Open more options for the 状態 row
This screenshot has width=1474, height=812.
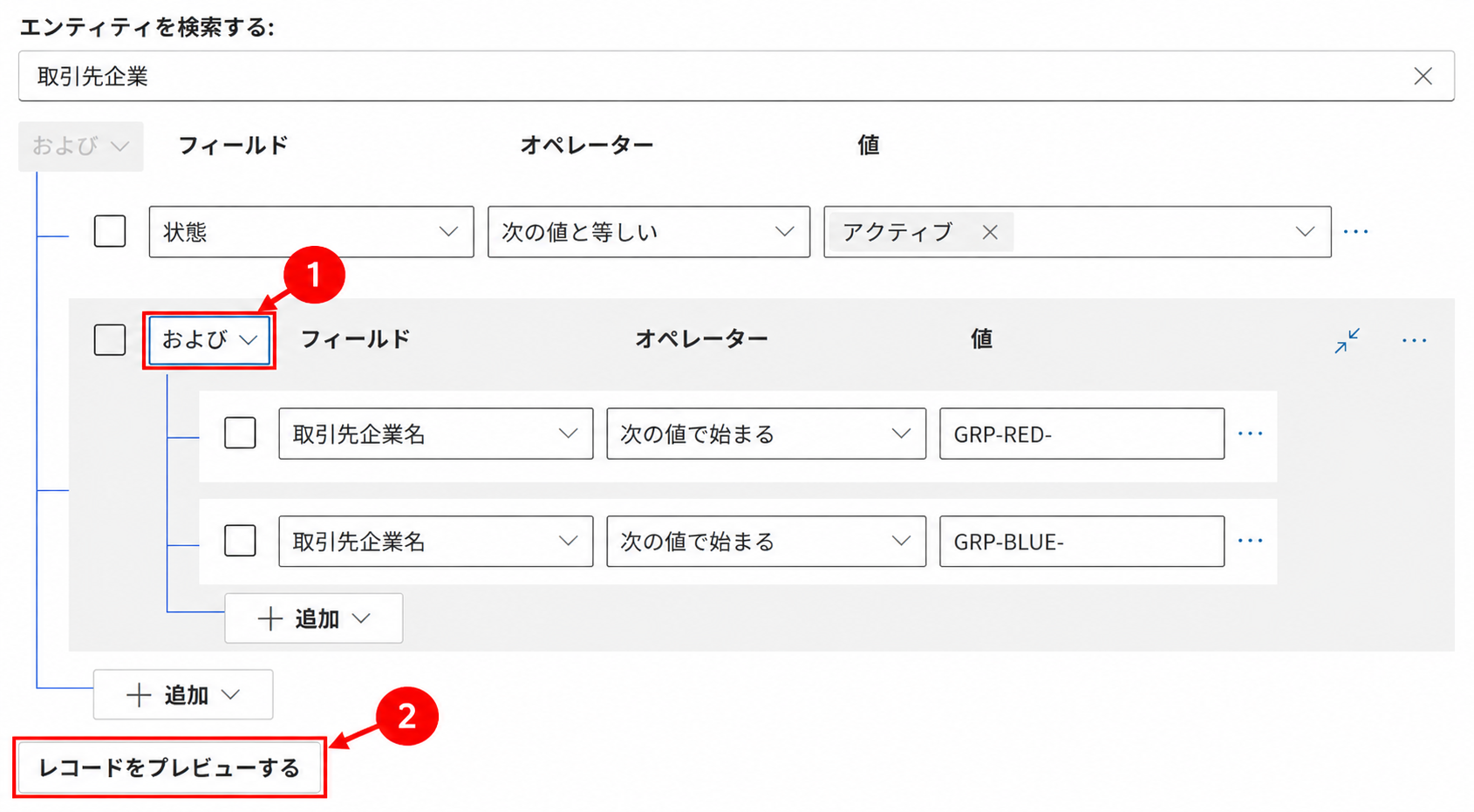click(1356, 232)
